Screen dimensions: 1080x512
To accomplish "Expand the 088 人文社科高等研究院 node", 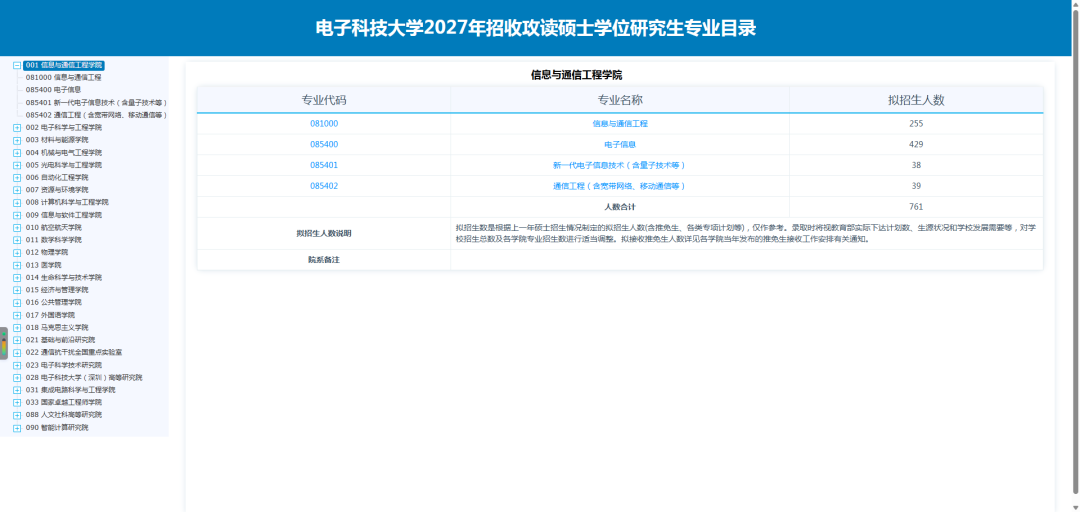I will pyautogui.click(x=17, y=416).
